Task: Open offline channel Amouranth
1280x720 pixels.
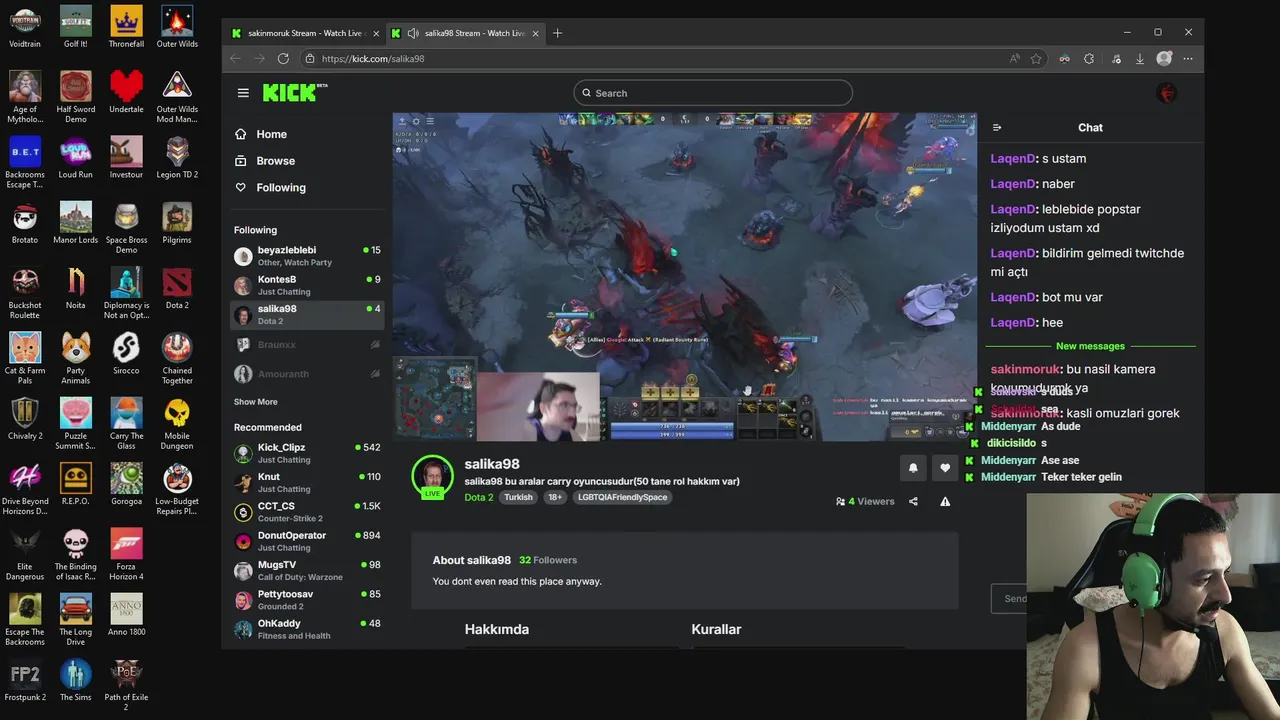Action: [307, 374]
